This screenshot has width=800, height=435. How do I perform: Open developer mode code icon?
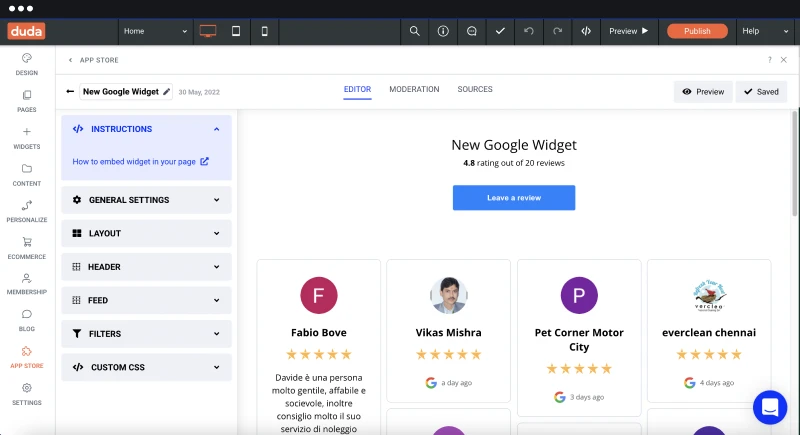click(586, 31)
